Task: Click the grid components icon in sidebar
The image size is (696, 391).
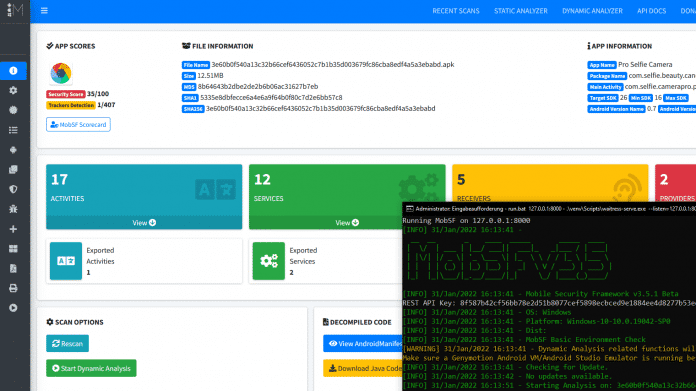Action: 13,249
